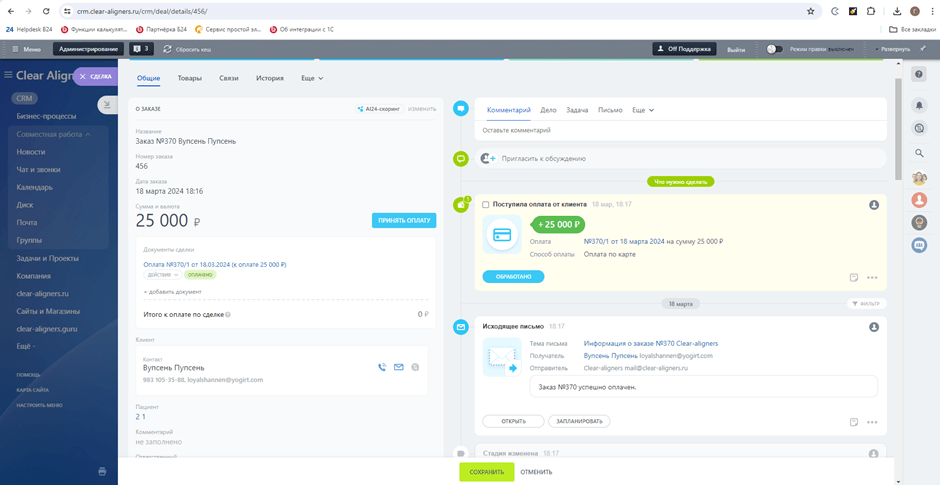Click the credit card icon in payment activity
Viewport: 940px width, 485px height.
[x=501, y=234]
